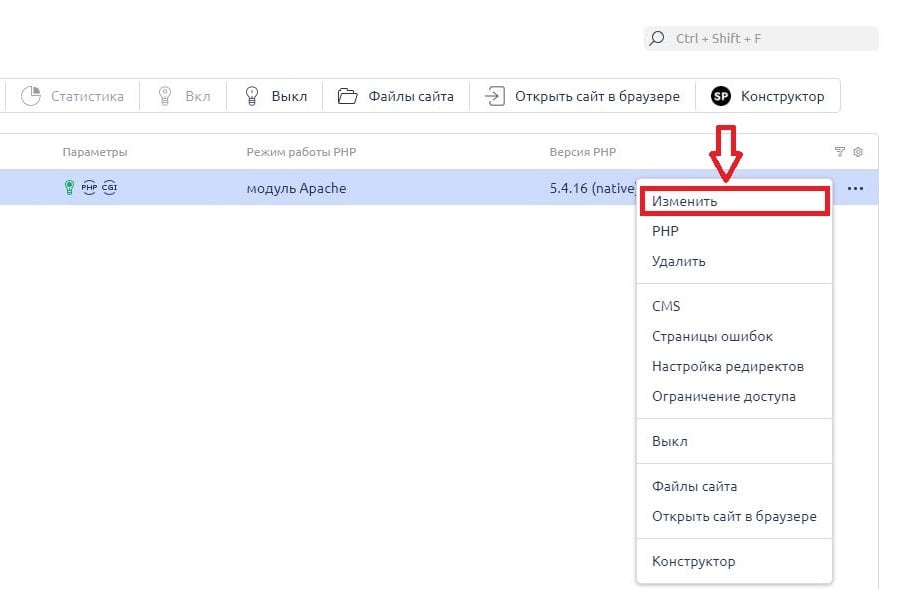Click the Параметры column header
Viewport: 905px width, 589px height.
pos(95,152)
